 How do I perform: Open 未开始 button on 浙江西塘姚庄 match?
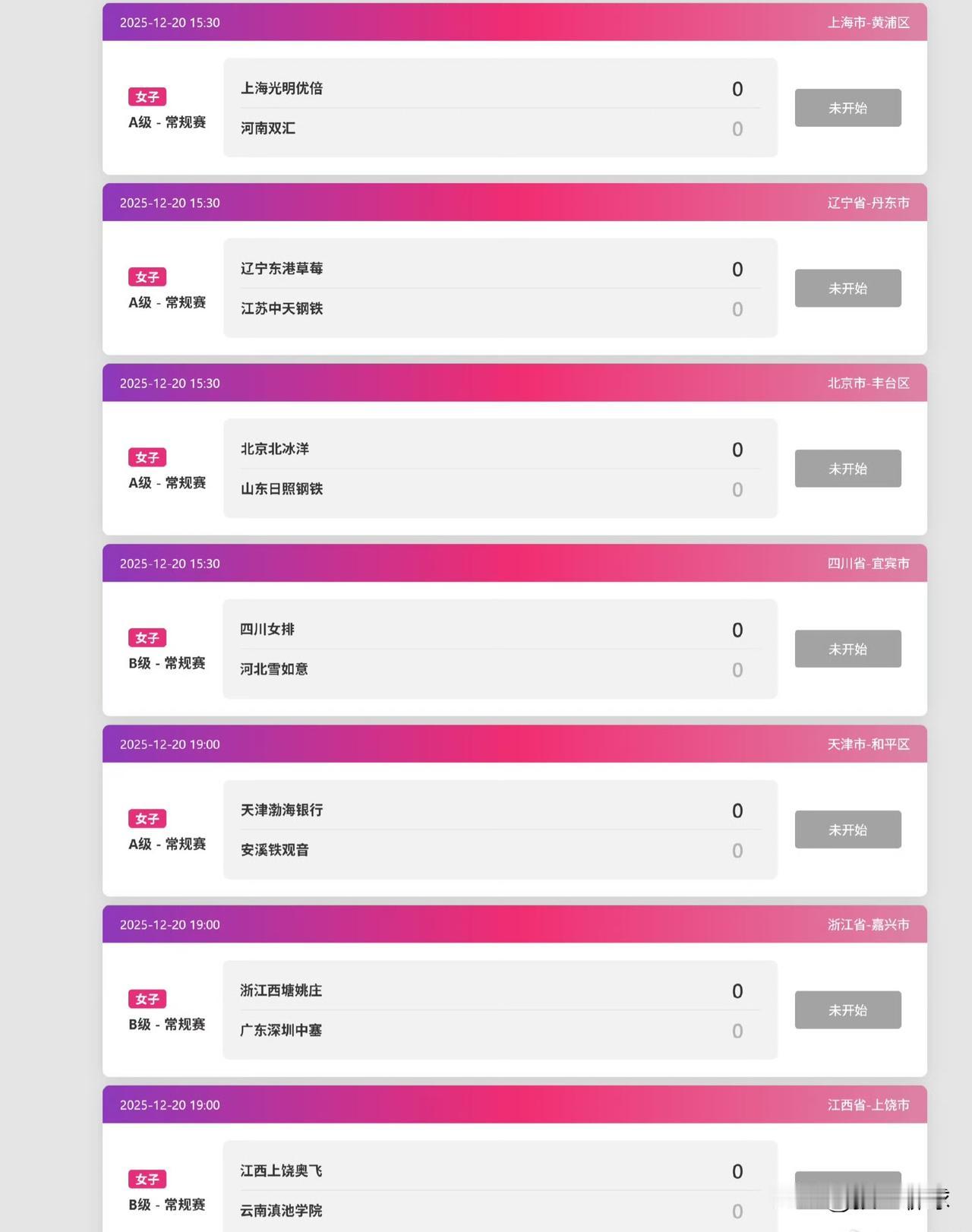(x=847, y=1009)
